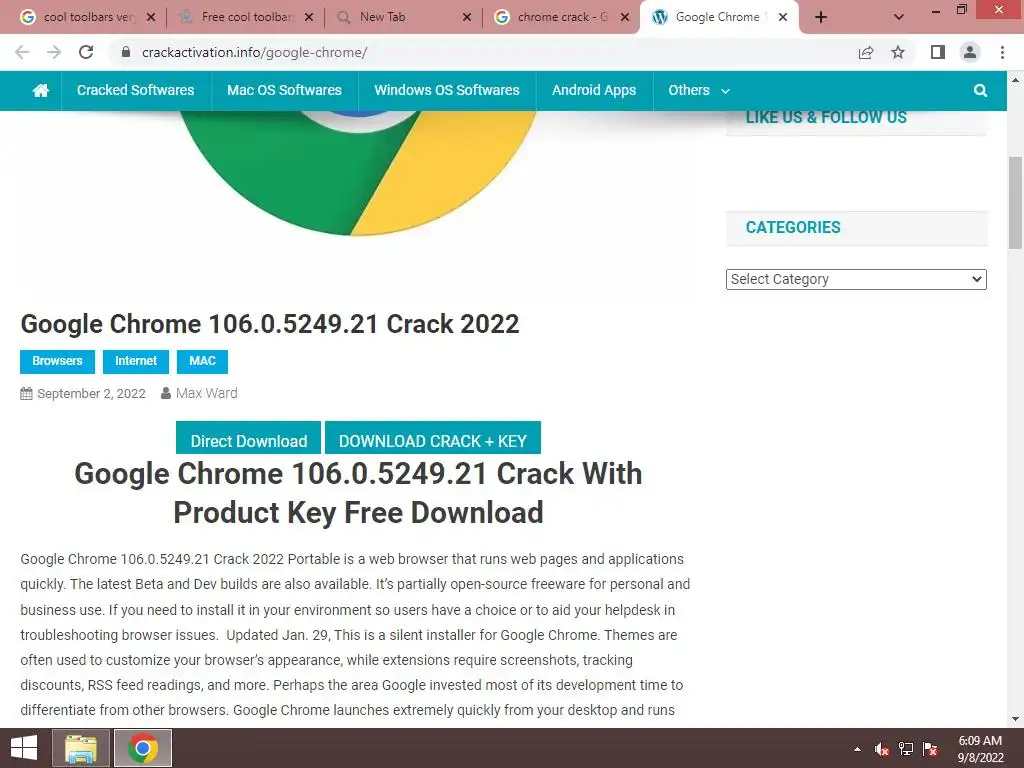Close the 'cool toolbars' tab
This screenshot has width=1024, height=768.
click(x=151, y=17)
